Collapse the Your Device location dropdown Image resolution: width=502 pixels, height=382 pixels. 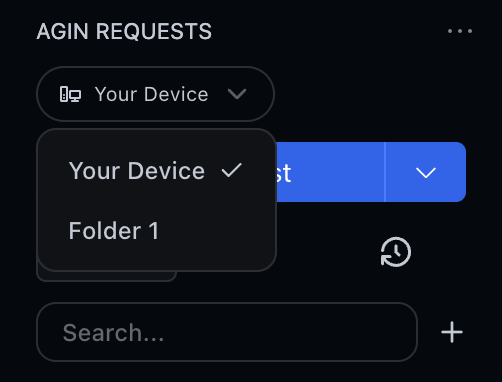[155, 94]
